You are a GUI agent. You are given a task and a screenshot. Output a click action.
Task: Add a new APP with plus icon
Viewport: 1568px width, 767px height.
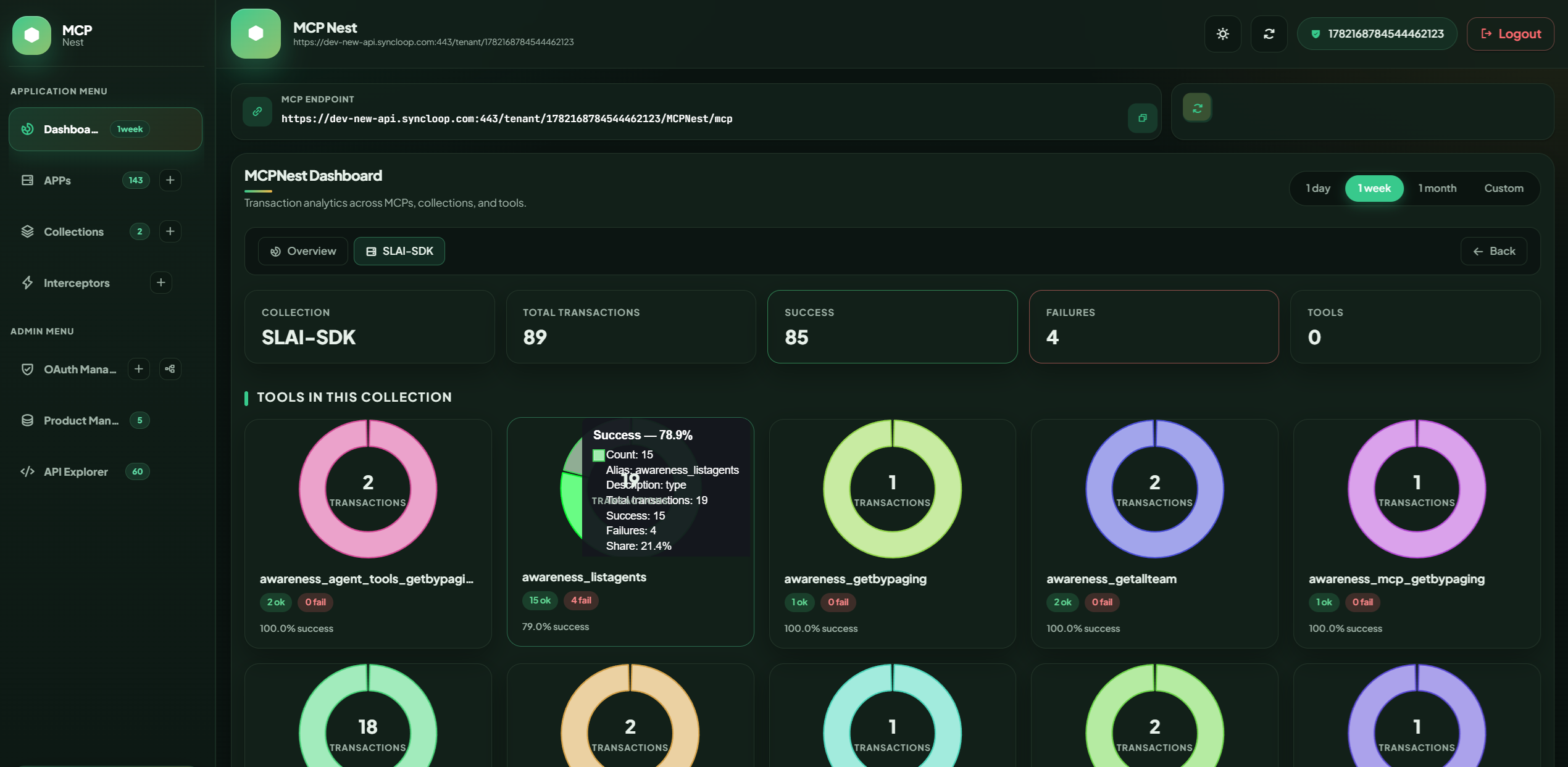tap(170, 180)
